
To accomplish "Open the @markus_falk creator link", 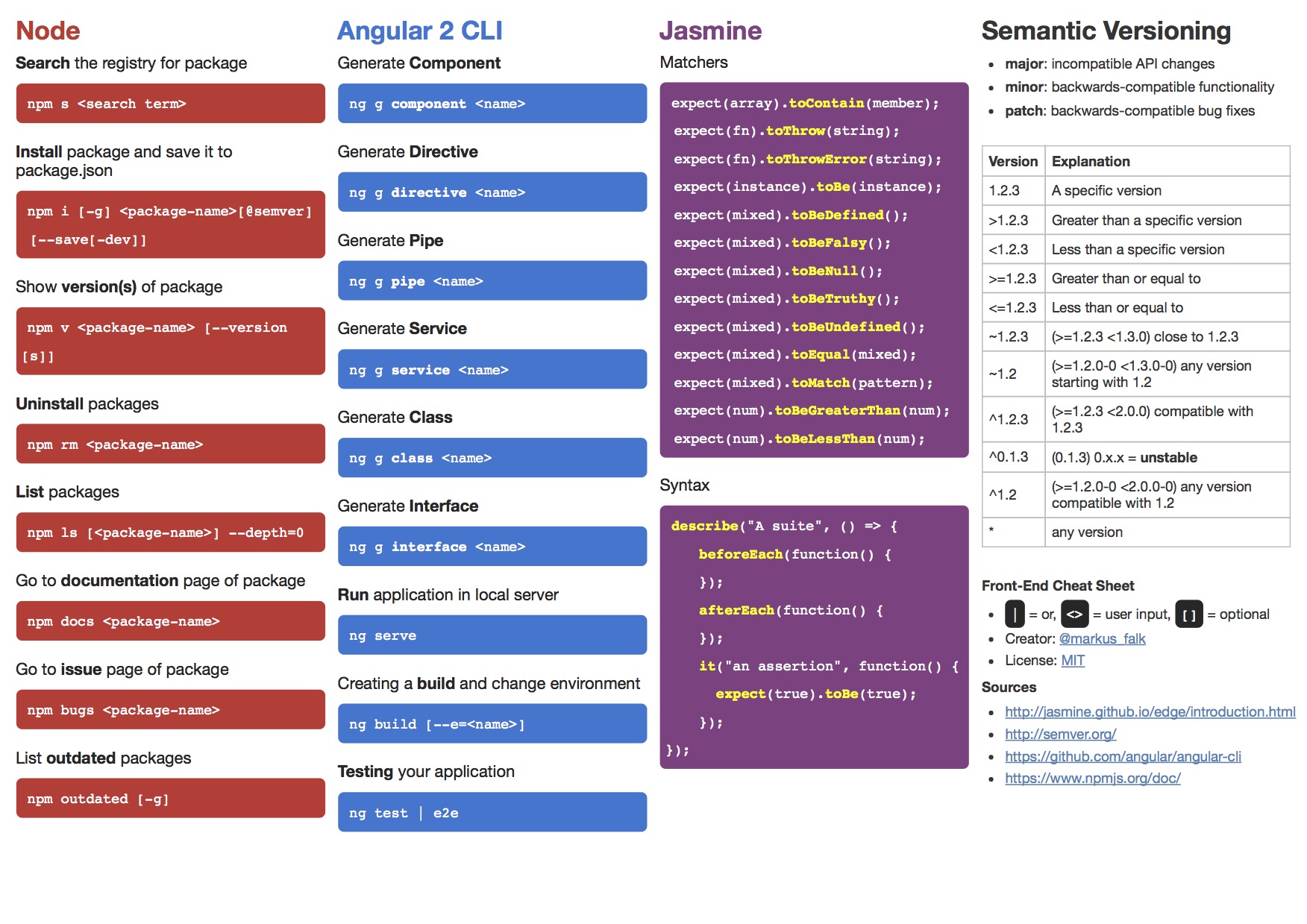I will coord(1102,638).
